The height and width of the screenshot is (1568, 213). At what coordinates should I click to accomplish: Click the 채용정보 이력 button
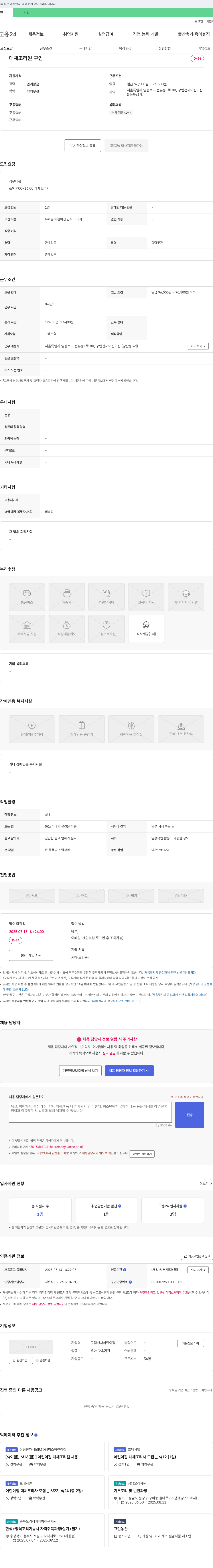pos(191,1343)
